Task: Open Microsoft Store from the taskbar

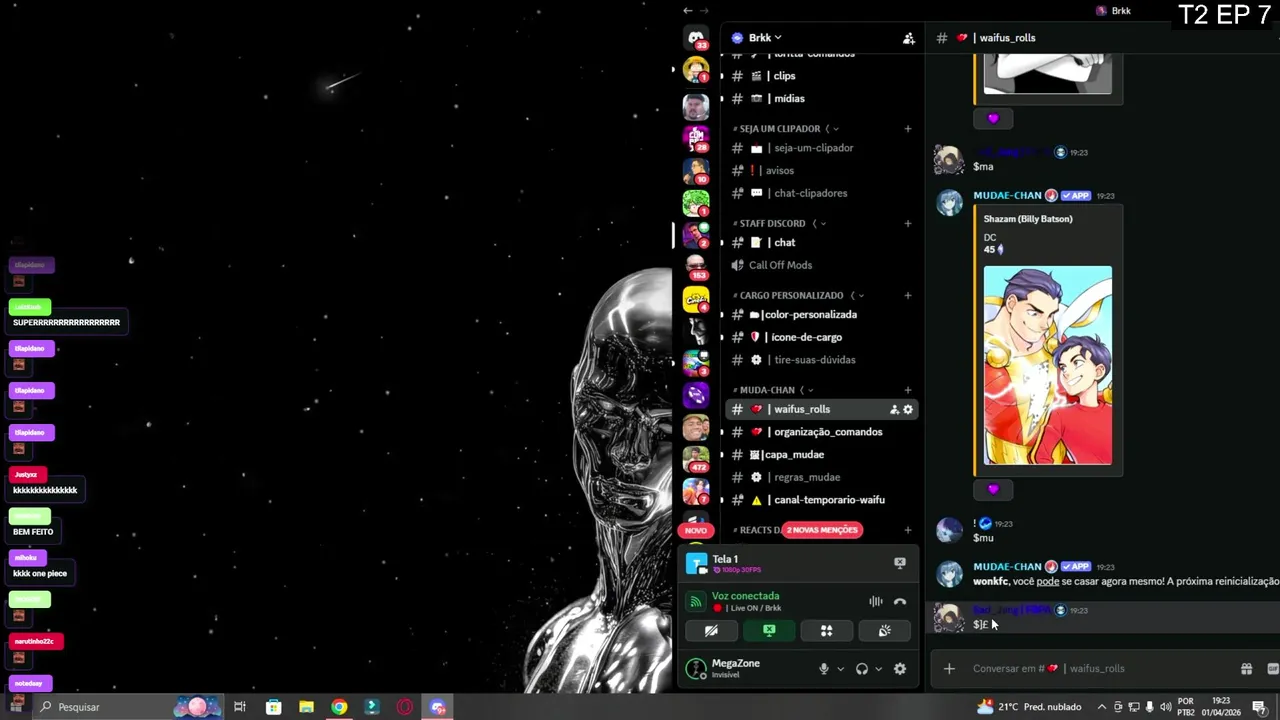Action: click(273, 707)
